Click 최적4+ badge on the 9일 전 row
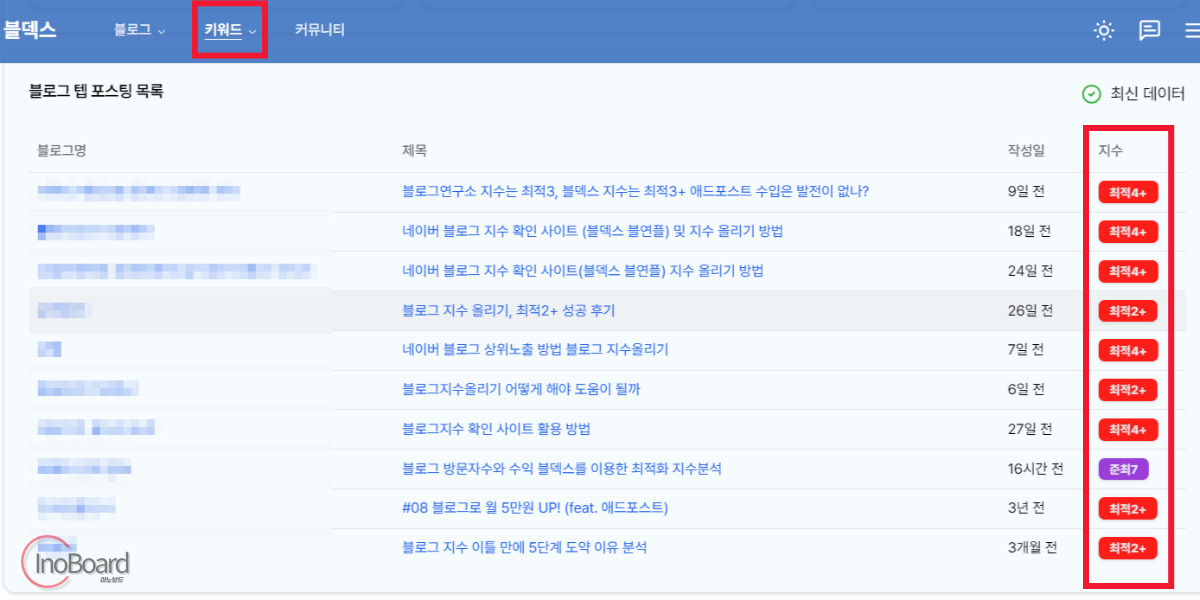 (1128, 192)
